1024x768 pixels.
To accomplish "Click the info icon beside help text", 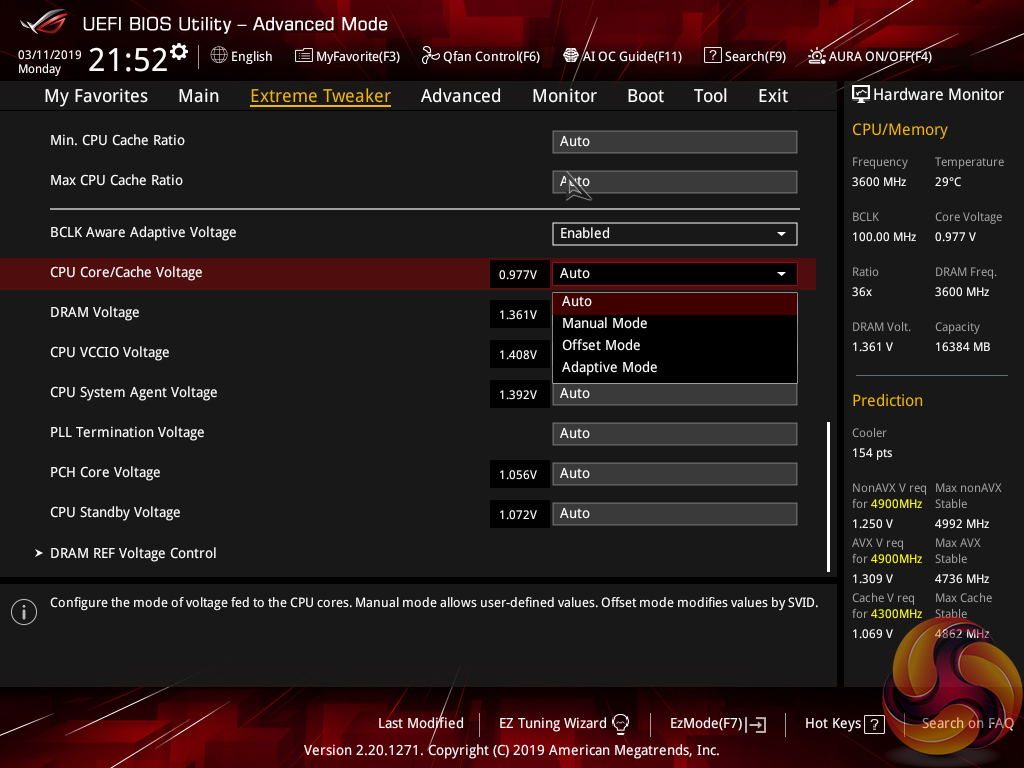I will [x=24, y=612].
